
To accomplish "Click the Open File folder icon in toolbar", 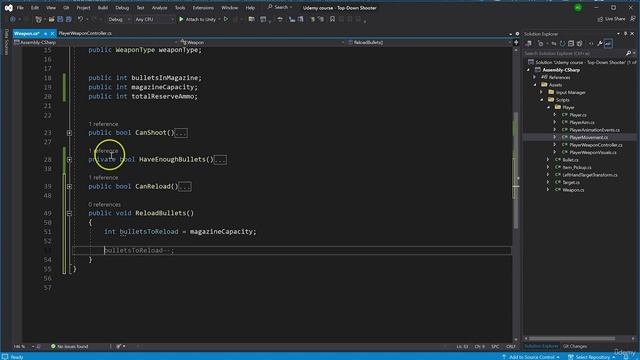I will pyautogui.click(x=51, y=19).
